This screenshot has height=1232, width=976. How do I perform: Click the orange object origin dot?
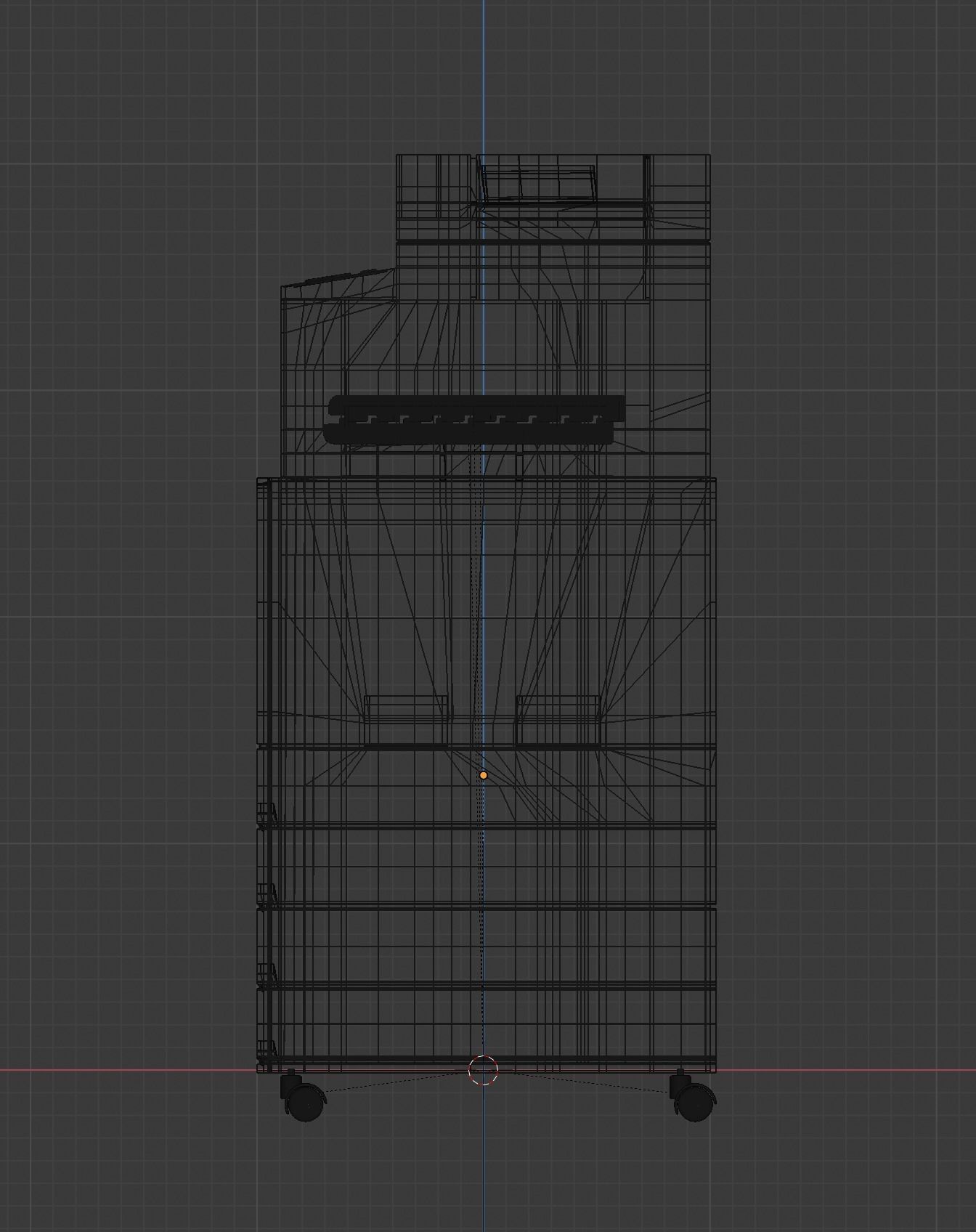pyautogui.click(x=484, y=776)
